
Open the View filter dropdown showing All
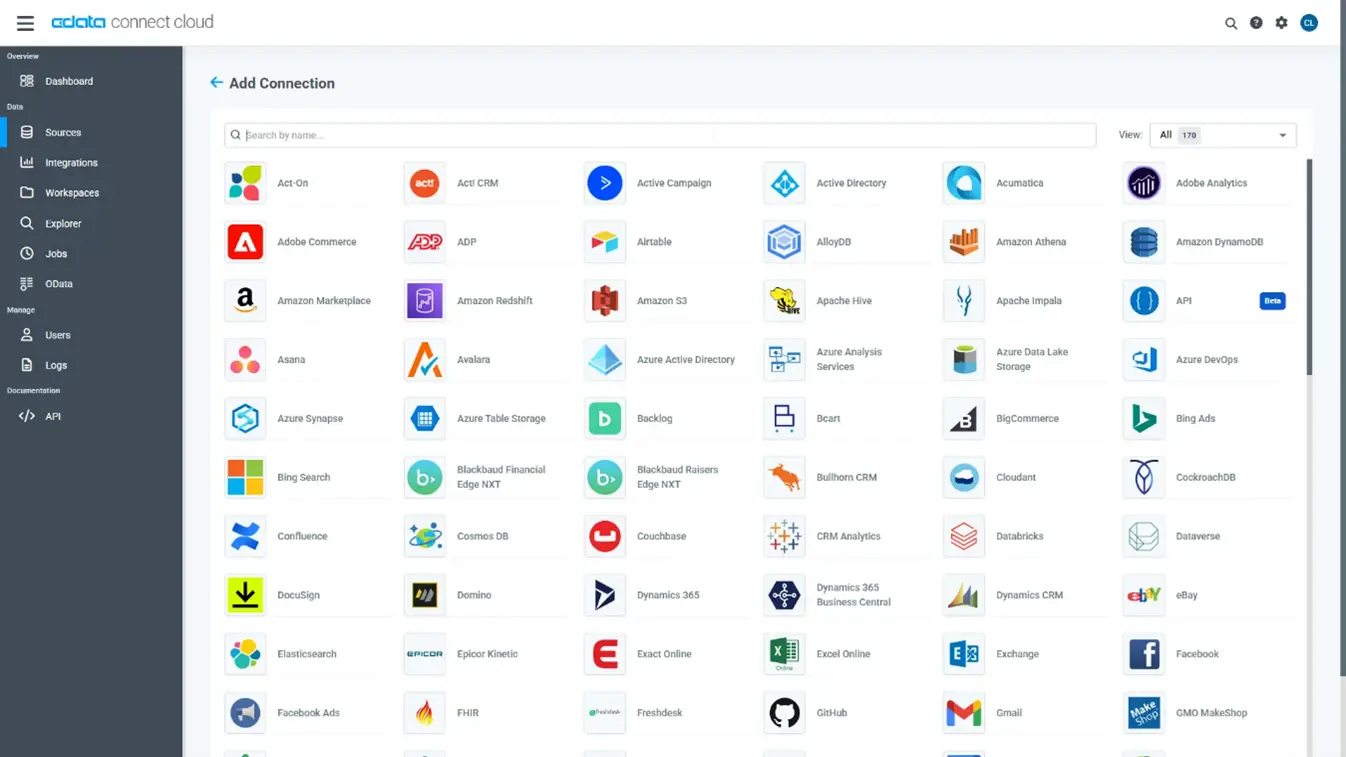1222,134
